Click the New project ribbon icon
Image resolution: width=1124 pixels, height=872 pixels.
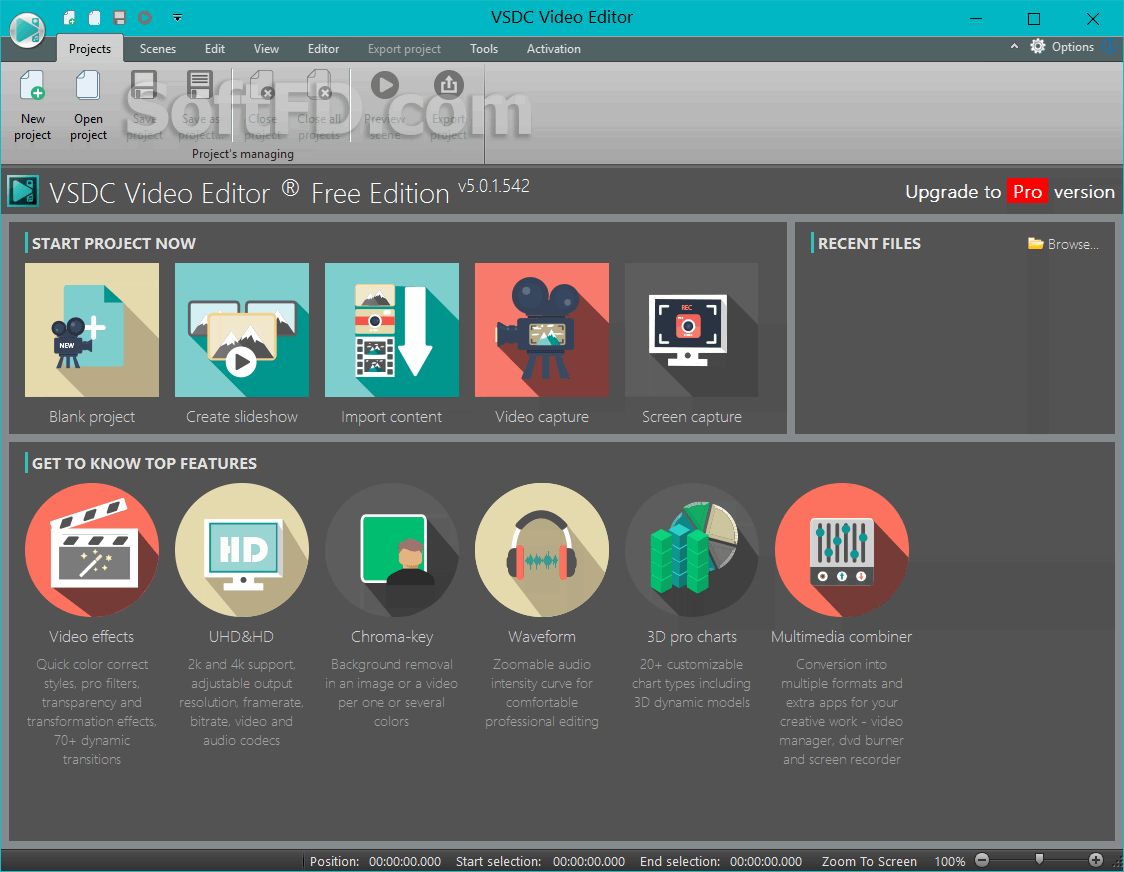pyautogui.click(x=32, y=85)
